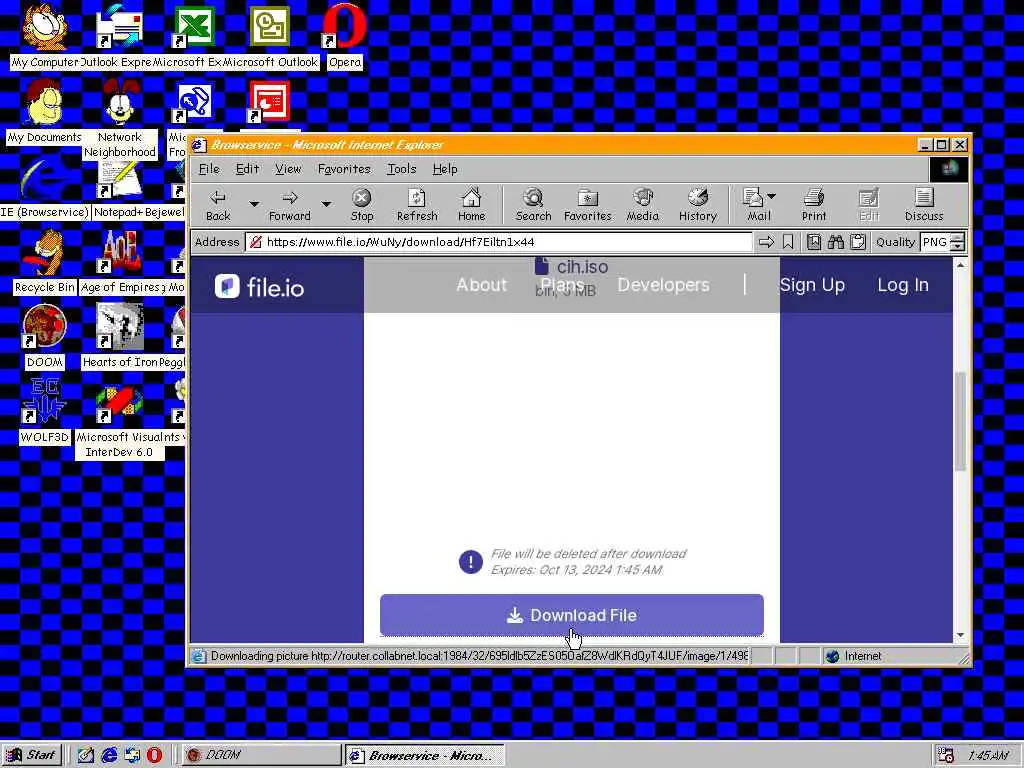
Task: Click the taskbar clock showing 1:45 AM
Action: 988,755
